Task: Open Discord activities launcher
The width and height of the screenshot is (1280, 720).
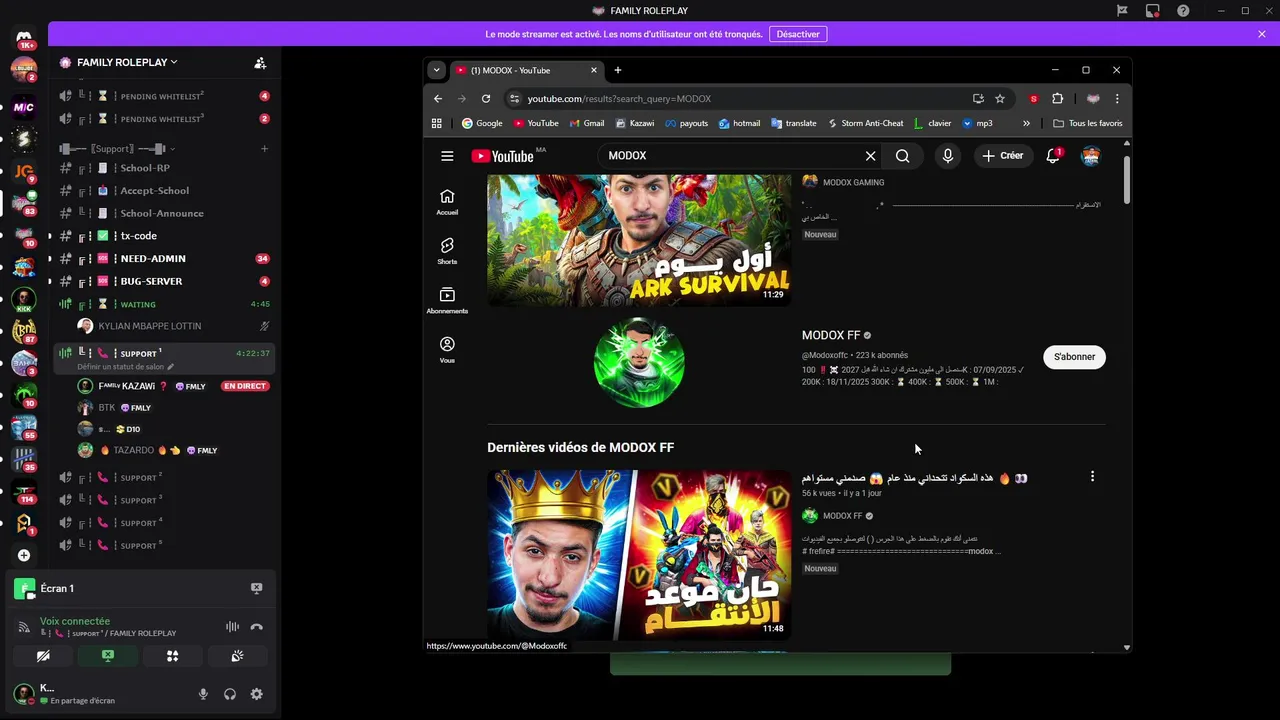Action: coord(173,656)
